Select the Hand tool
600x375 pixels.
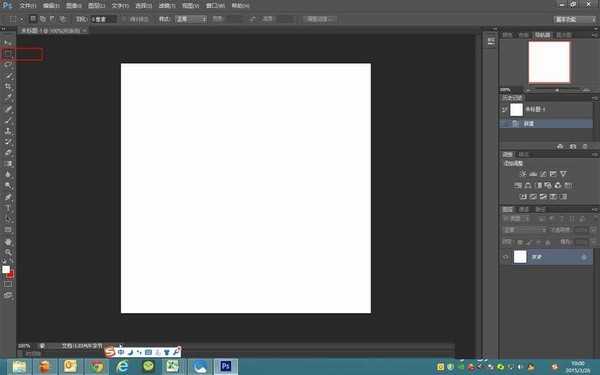point(8,241)
